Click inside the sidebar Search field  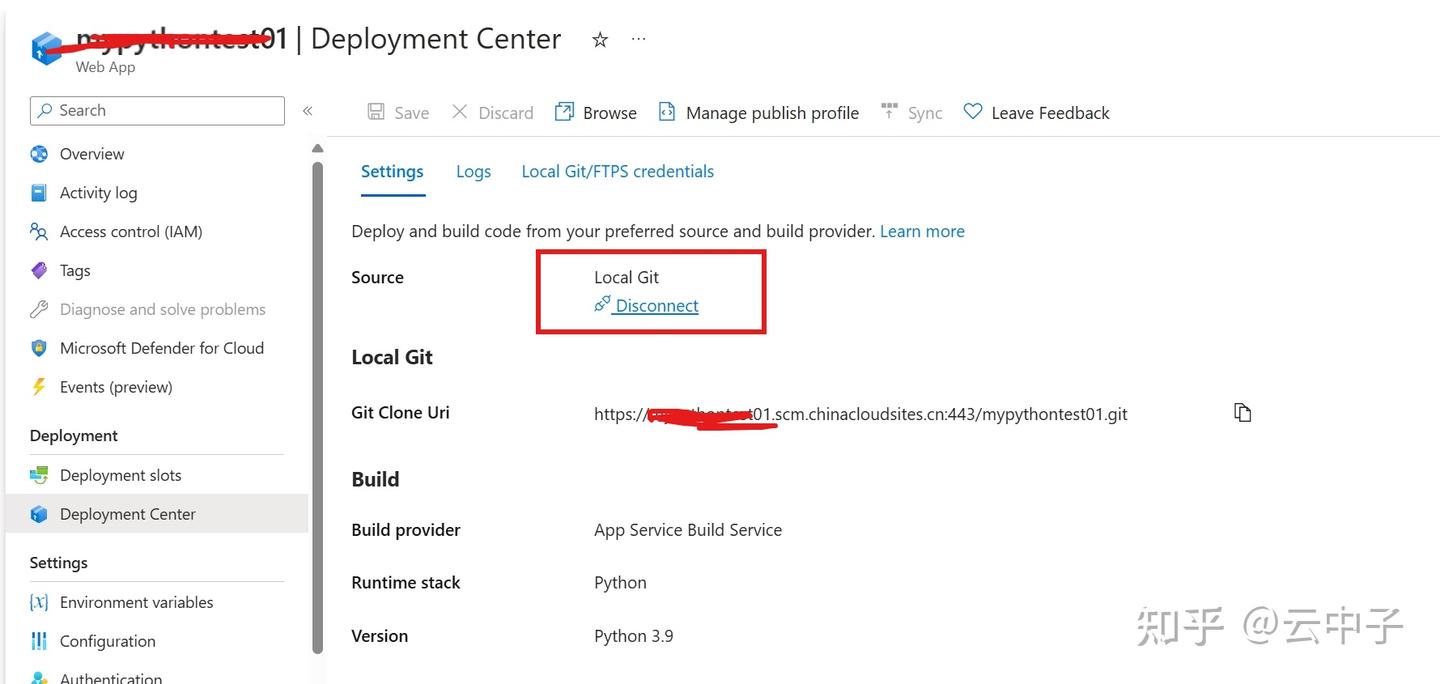[156, 110]
